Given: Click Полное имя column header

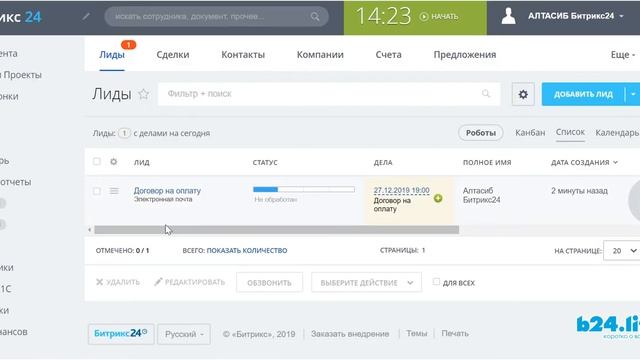Looking at the screenshot, I should (x=487, y=162).
